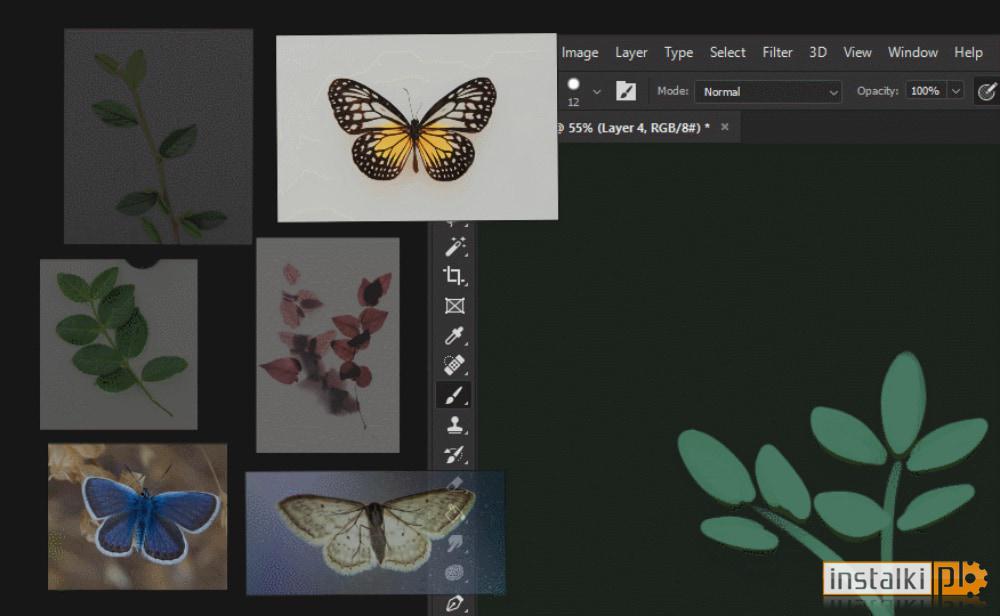This screenshot has width=1000, height=616.
Task: Toggle pressure for opacity button
Action: [x=986, y=91]
